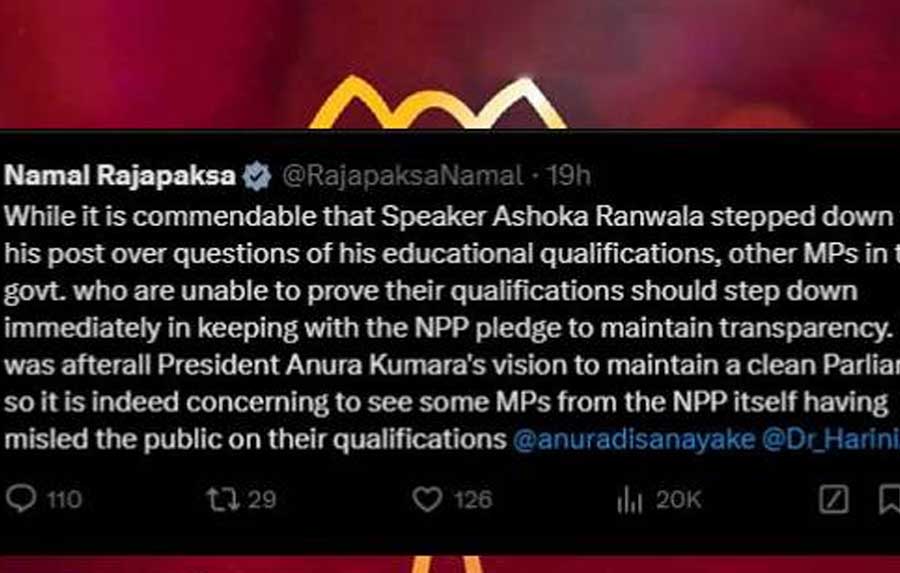Open the @RajapaksaNamal handle
Viewport: 900px width, 573px height.
(402, 176)
